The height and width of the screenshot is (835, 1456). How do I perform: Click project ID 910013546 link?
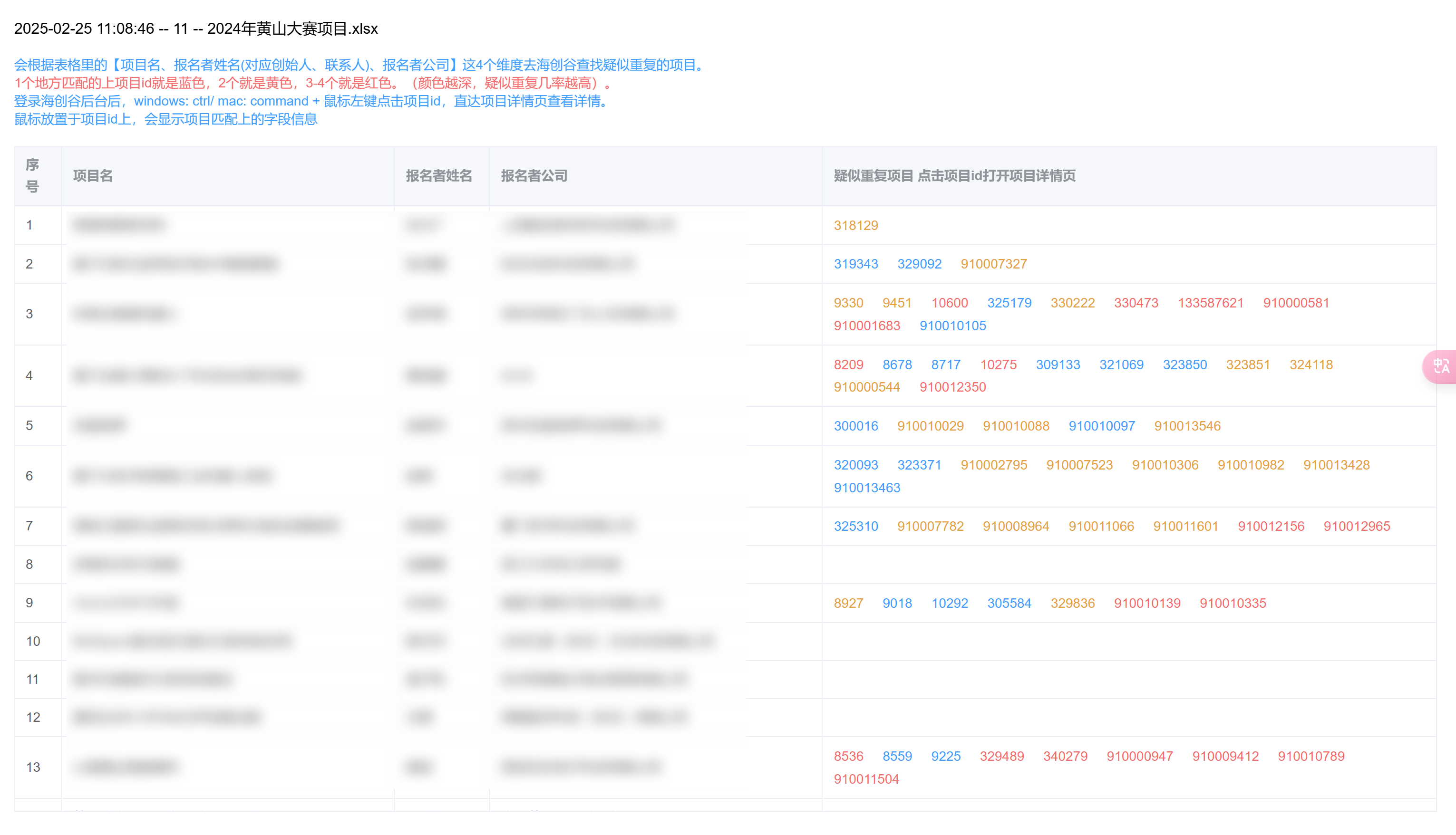pyautogui.click(x=1187, y=426)
